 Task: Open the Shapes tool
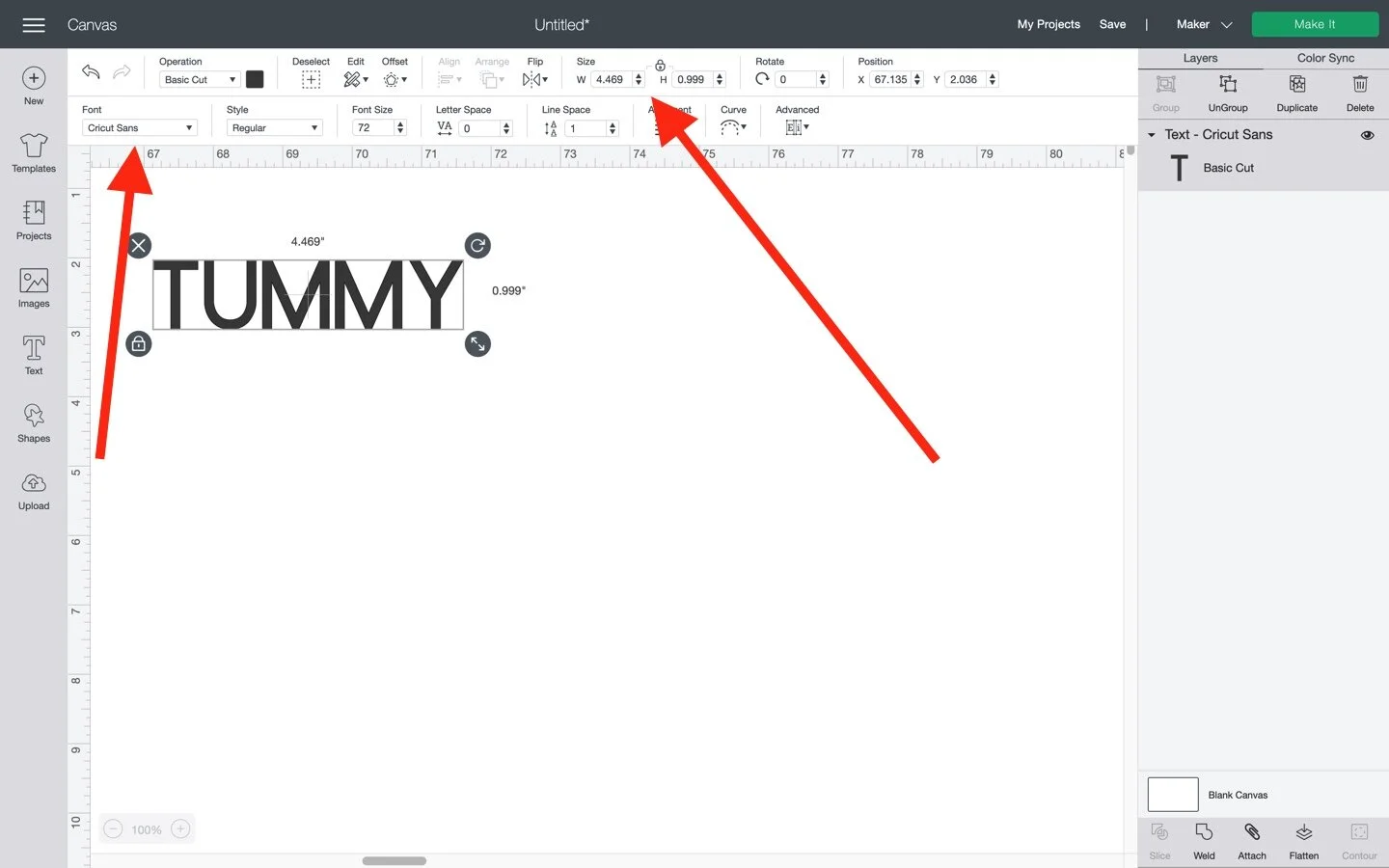[34, 423]
